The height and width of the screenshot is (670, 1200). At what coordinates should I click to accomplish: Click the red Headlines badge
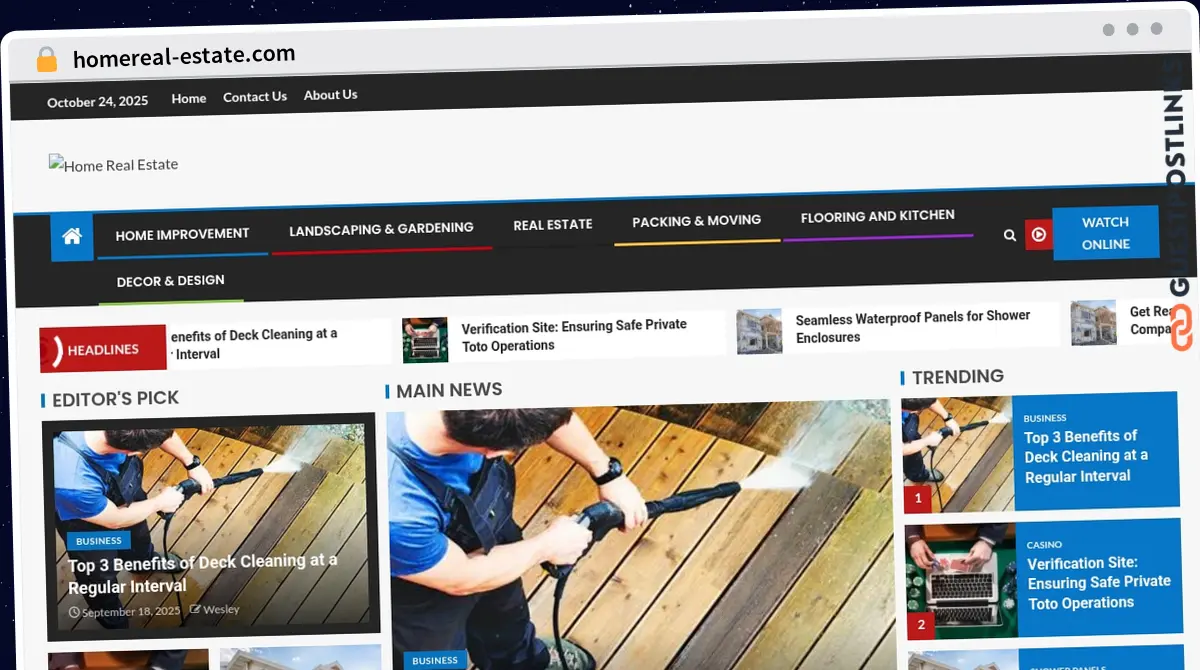[x=103, y=349]
